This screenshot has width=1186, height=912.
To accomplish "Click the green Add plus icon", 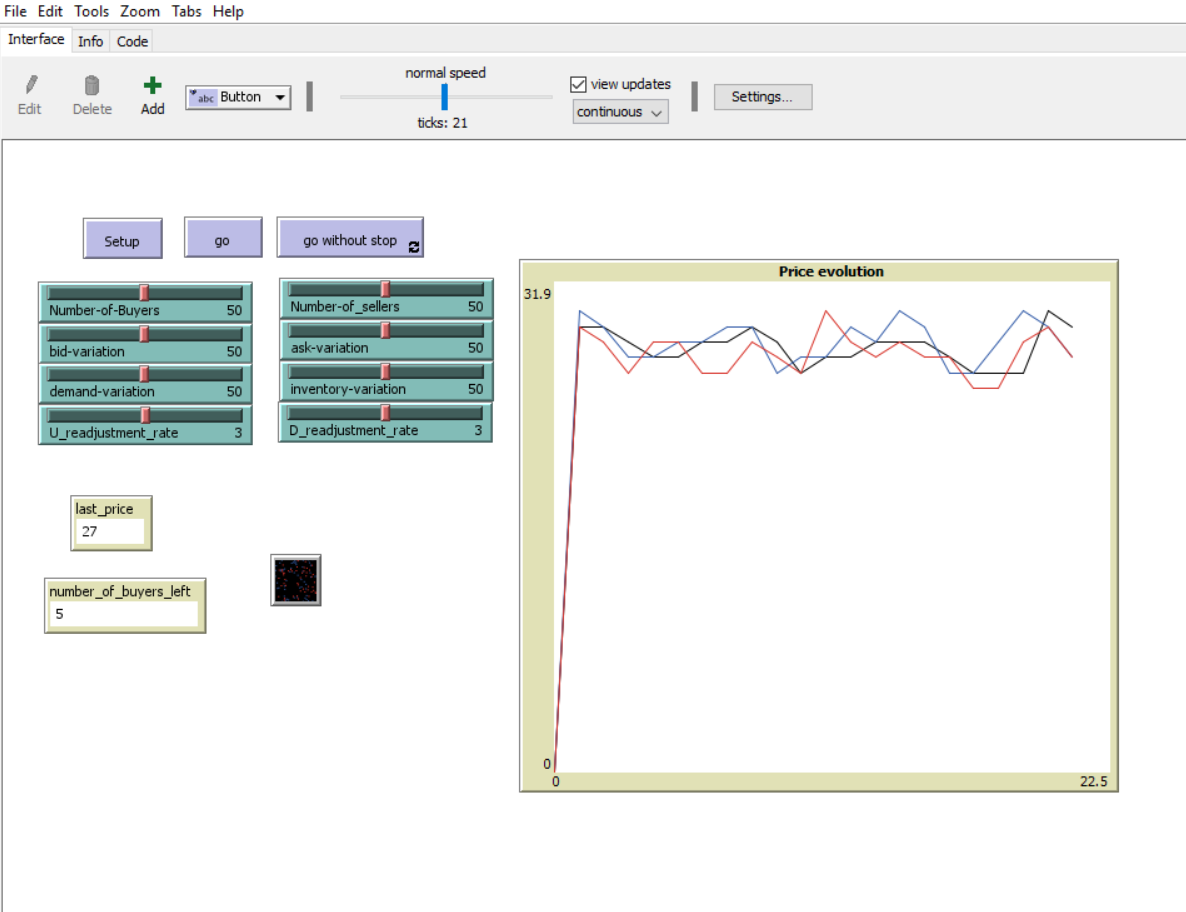I will pos(152,87).
